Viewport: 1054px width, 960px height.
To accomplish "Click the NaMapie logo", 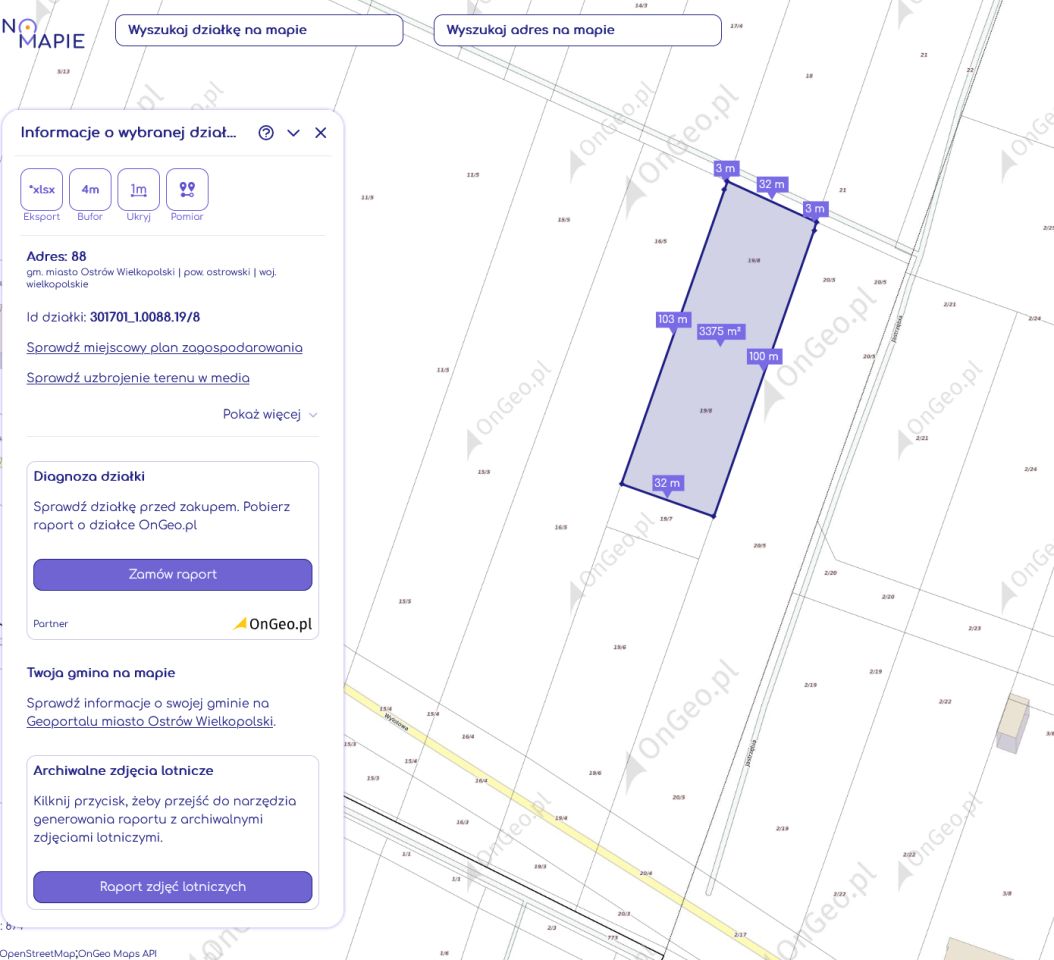I will click(x=43, y=34).
